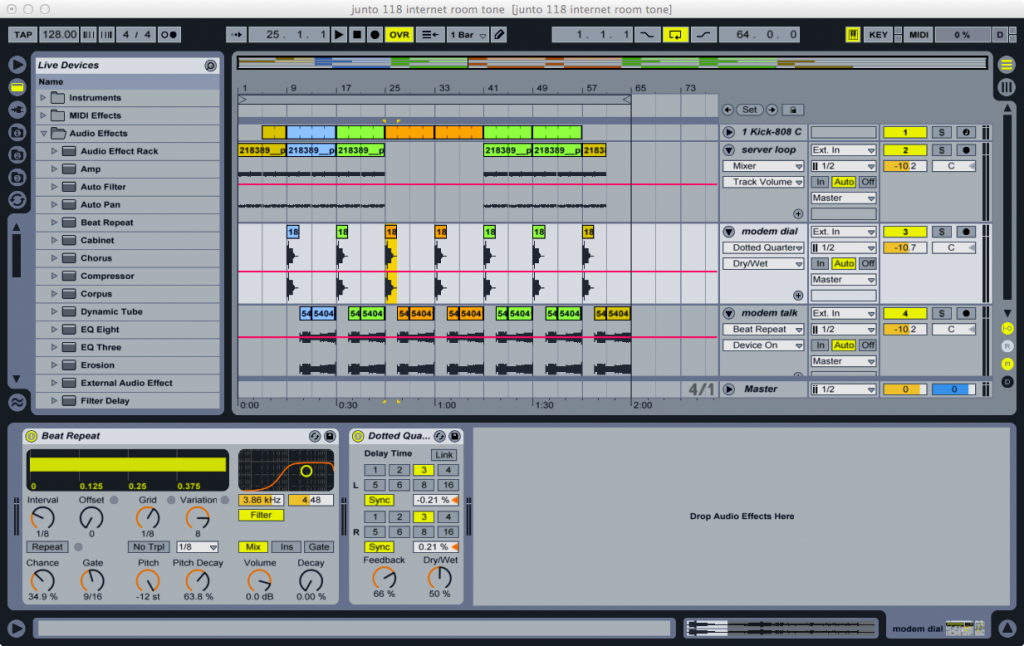This screenshot has width=1024, height=646.
Task: Toggle the OVR overdub switch
Action: click(x=399, y=35)
